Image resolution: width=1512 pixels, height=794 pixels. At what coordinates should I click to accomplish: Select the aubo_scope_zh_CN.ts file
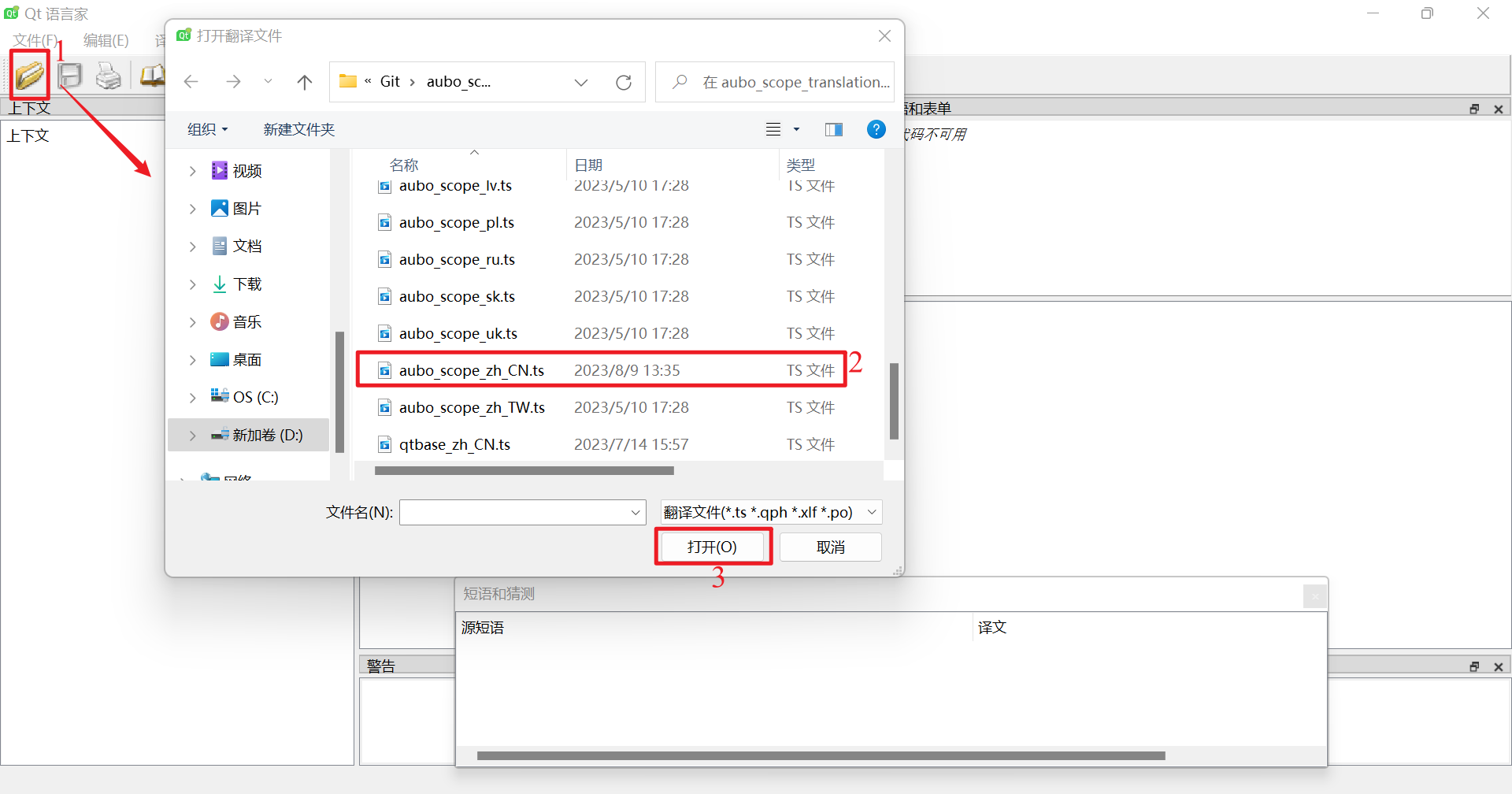(x=471, y=371)
